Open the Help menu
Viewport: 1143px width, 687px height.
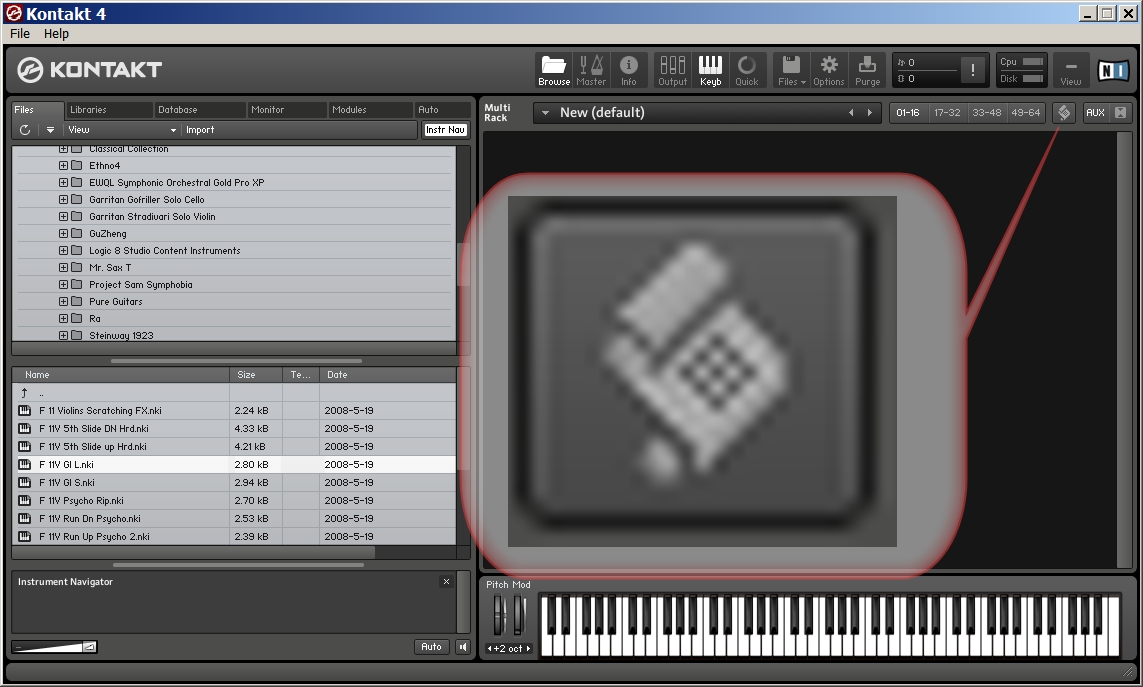tap(56, 34)
